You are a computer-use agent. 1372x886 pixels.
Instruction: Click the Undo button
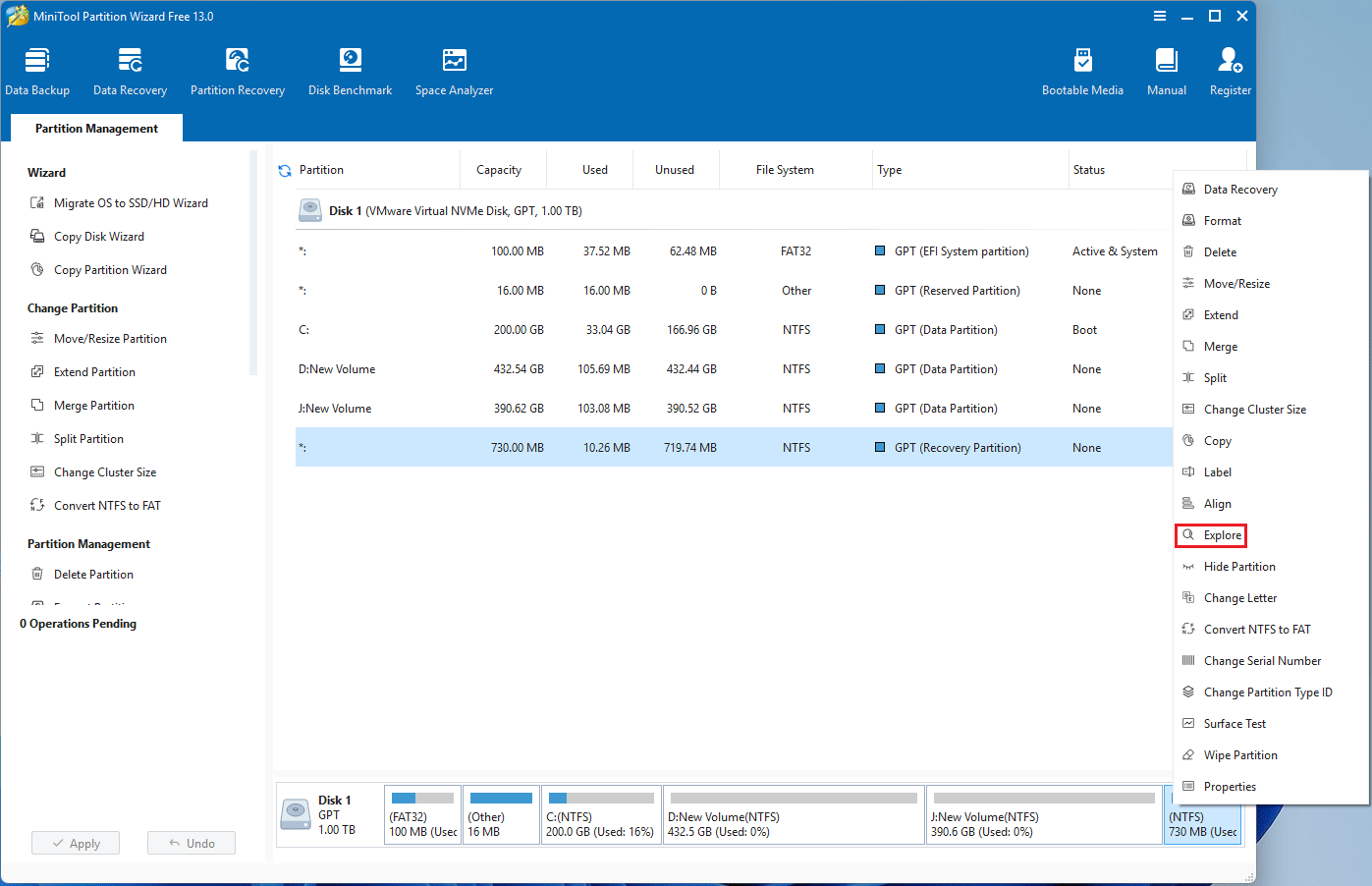click(x=191, y=842)
